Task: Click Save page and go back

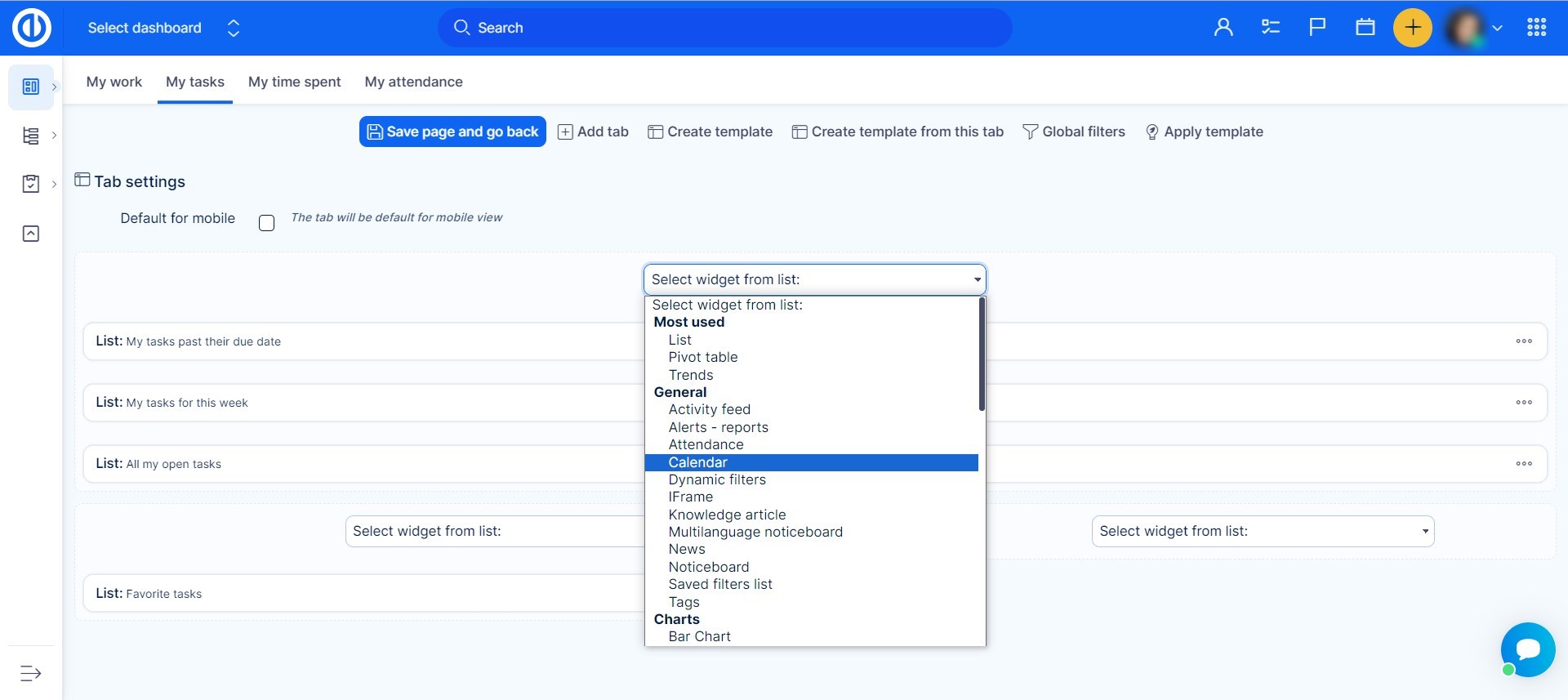Action: click(452, 132)
